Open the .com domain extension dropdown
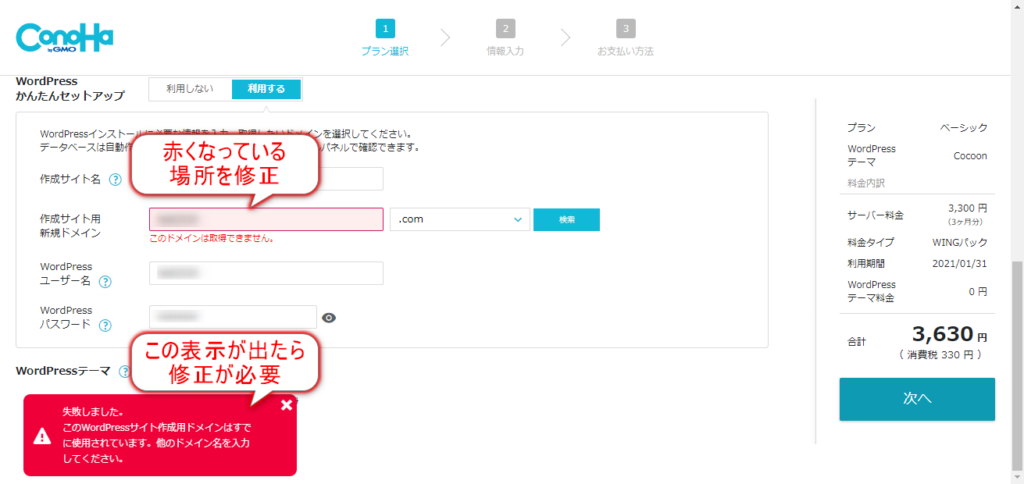Viewport: 1024px width, 484px height. click(x=460, y=219)
